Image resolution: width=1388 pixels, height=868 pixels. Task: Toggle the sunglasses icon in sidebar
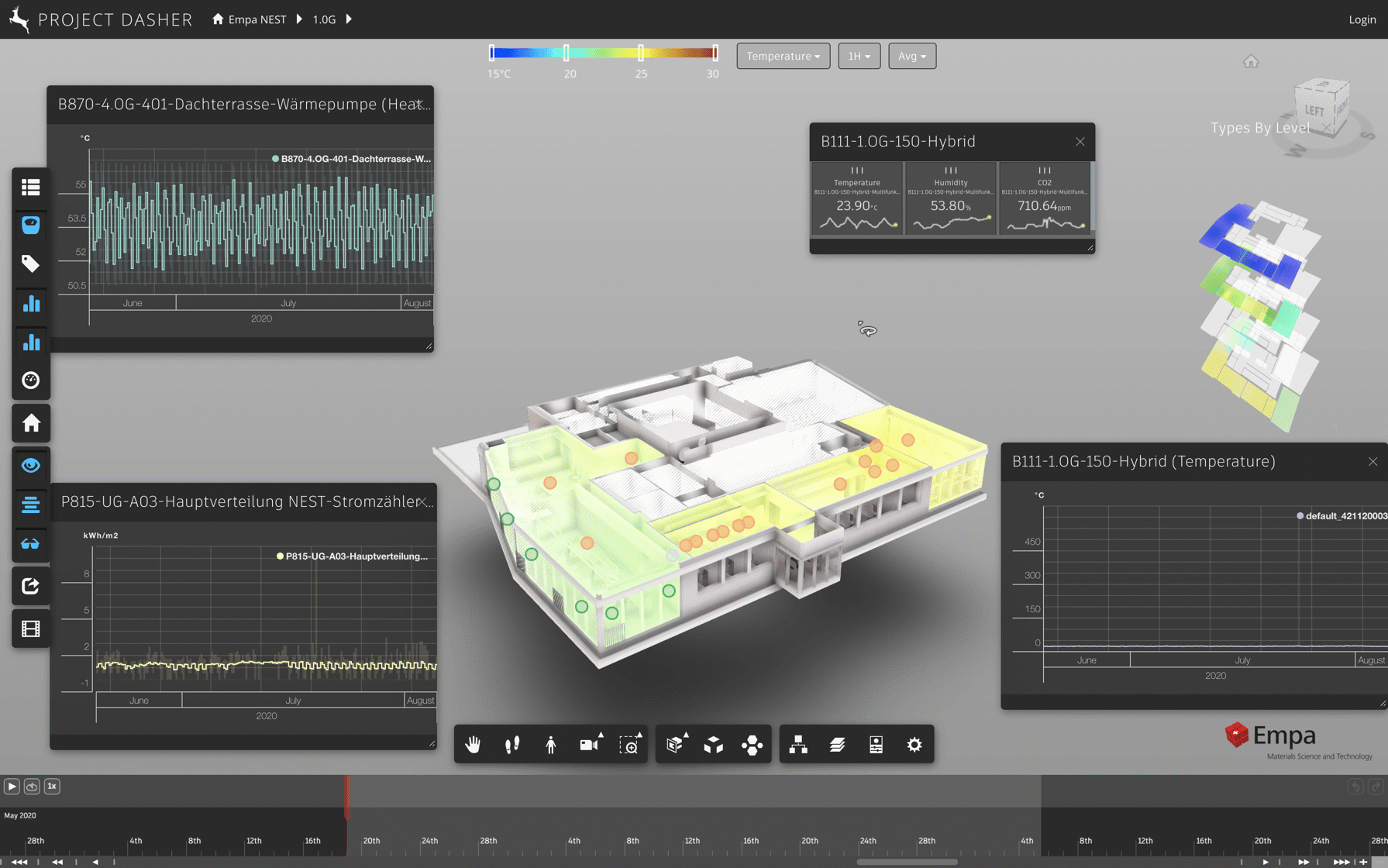(x=31, y=544)
